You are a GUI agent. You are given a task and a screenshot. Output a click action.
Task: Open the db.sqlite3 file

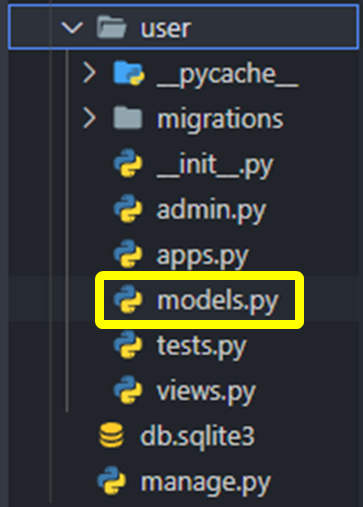197,437
